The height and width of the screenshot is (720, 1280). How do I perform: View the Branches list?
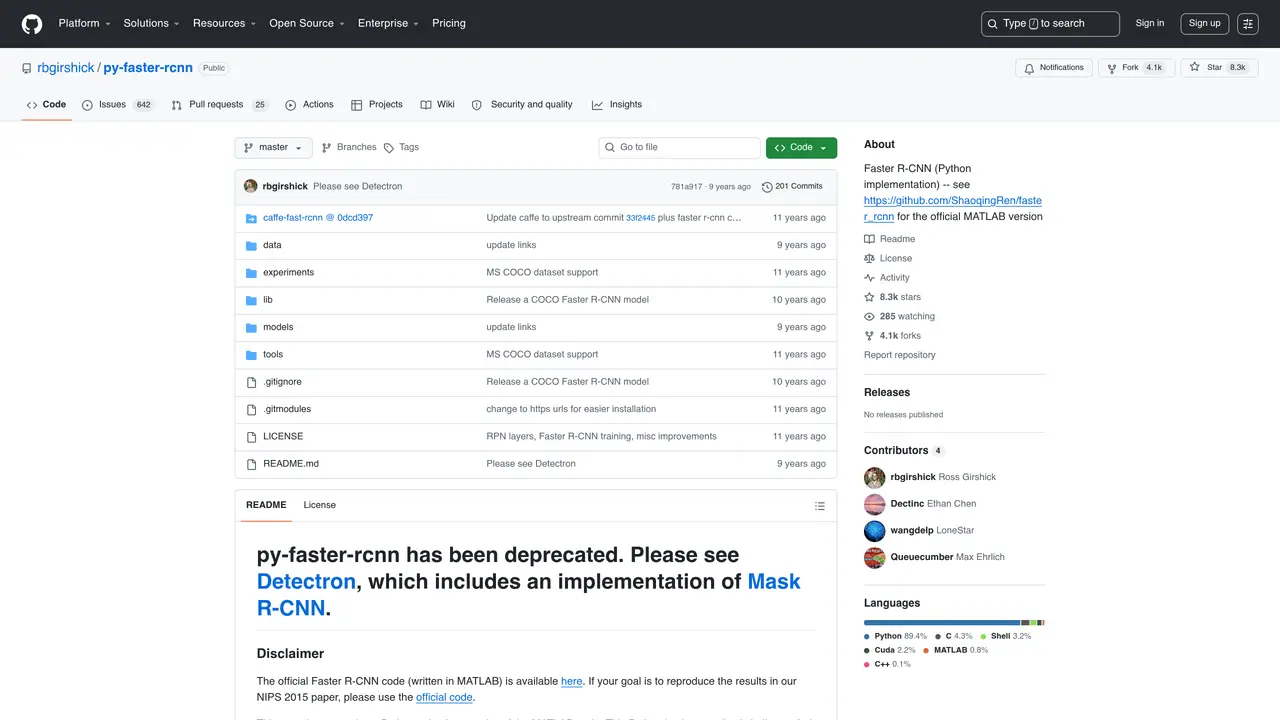click(349, 148)
